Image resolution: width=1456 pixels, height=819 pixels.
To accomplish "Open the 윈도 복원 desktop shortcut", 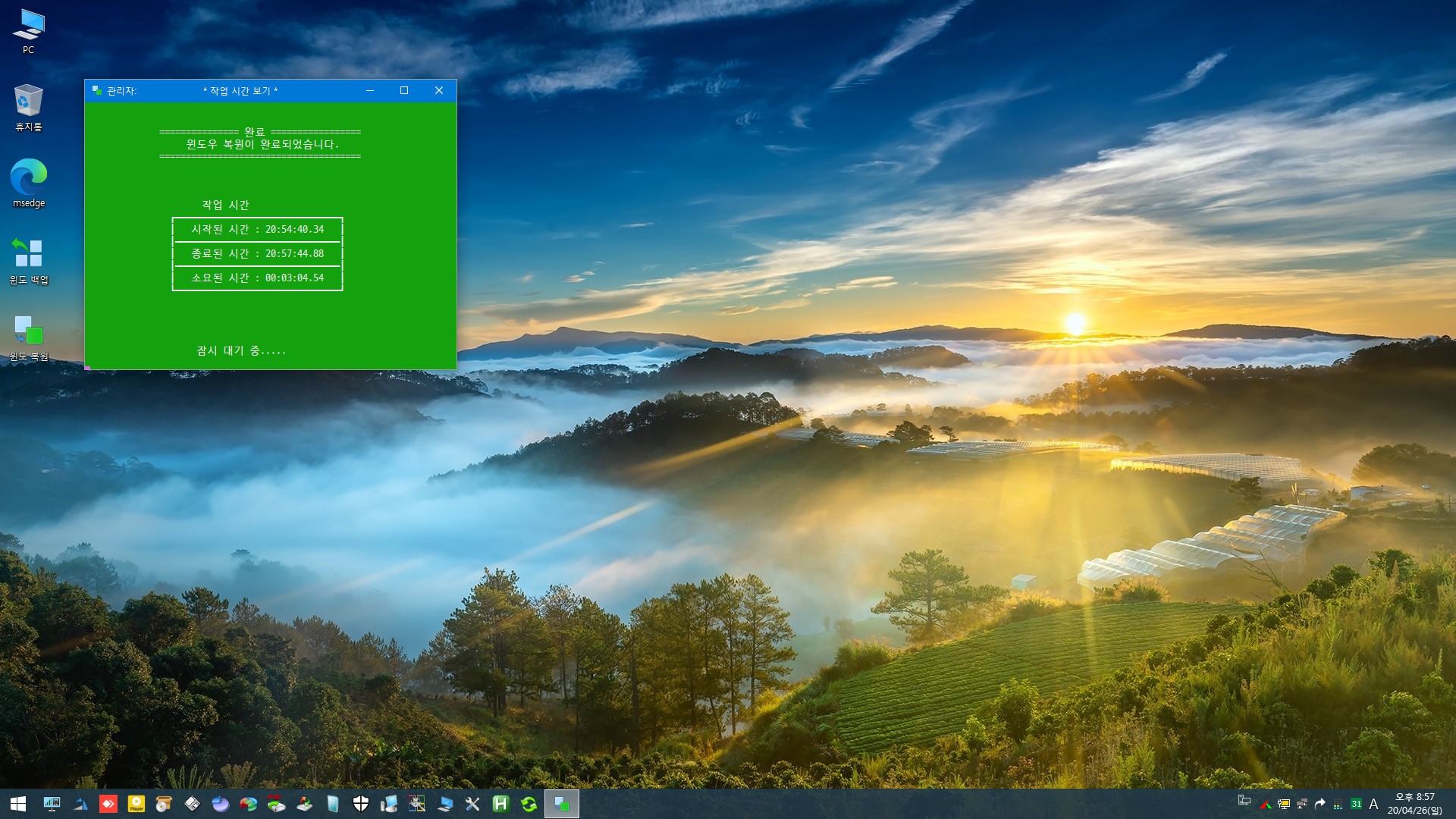I will pyautogui.click(x=29, y=337).
